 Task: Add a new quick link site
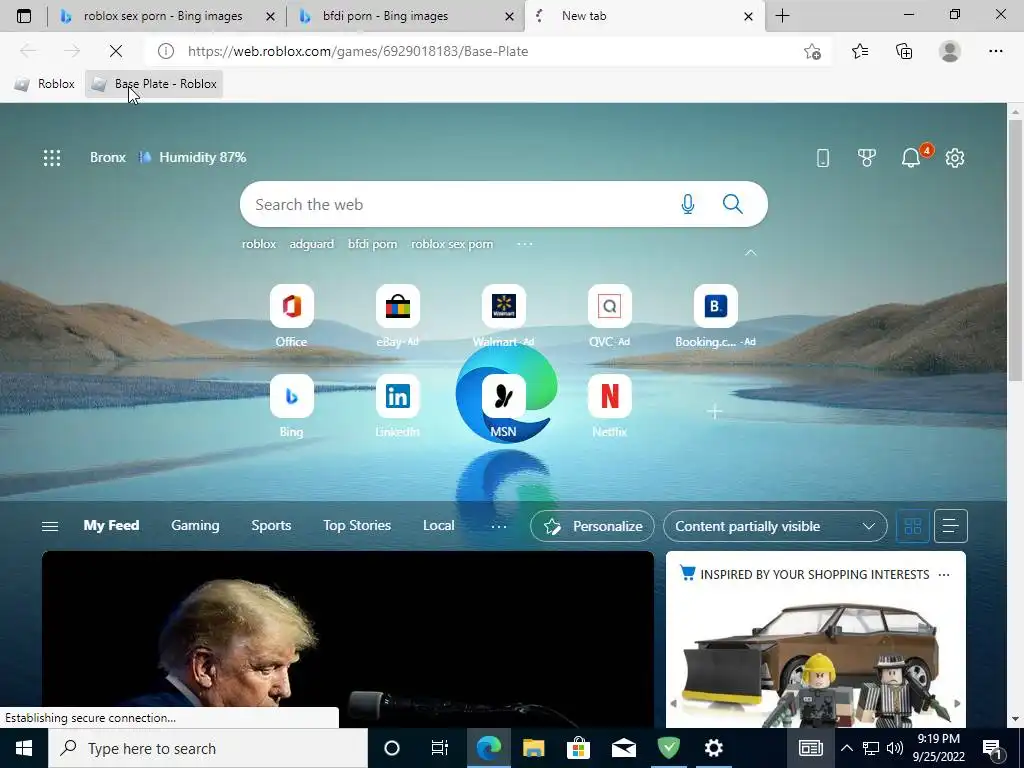[x=714, y=411]
